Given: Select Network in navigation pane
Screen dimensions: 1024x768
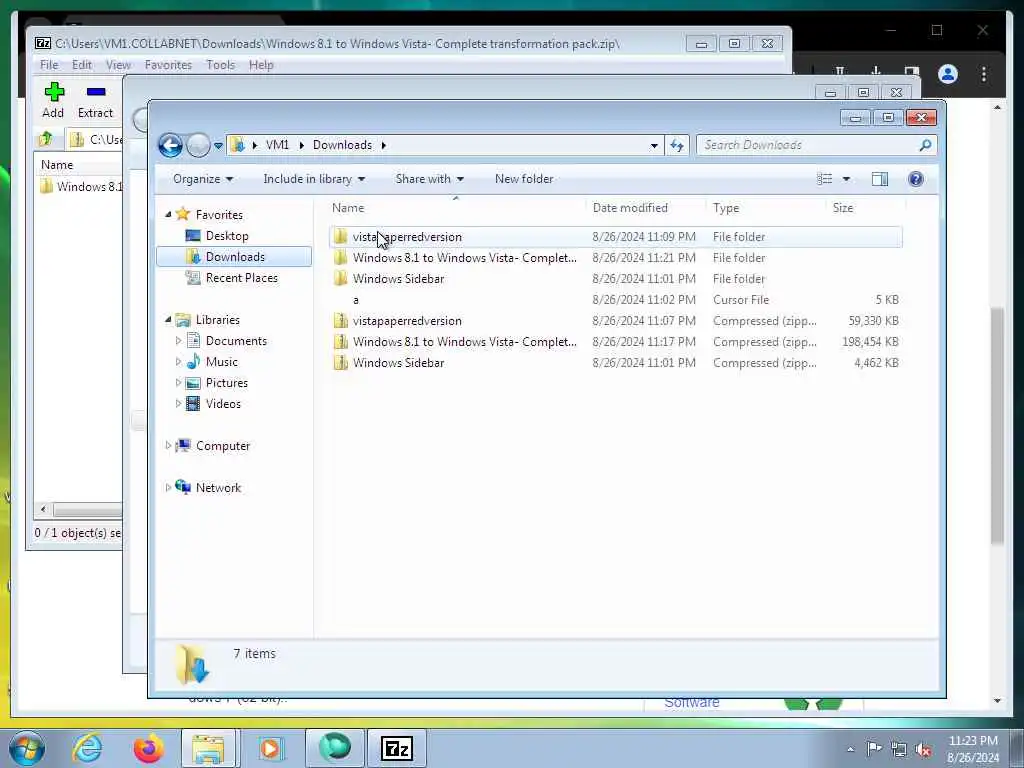Looking at the screenshot, I should [x=218, y=487].
